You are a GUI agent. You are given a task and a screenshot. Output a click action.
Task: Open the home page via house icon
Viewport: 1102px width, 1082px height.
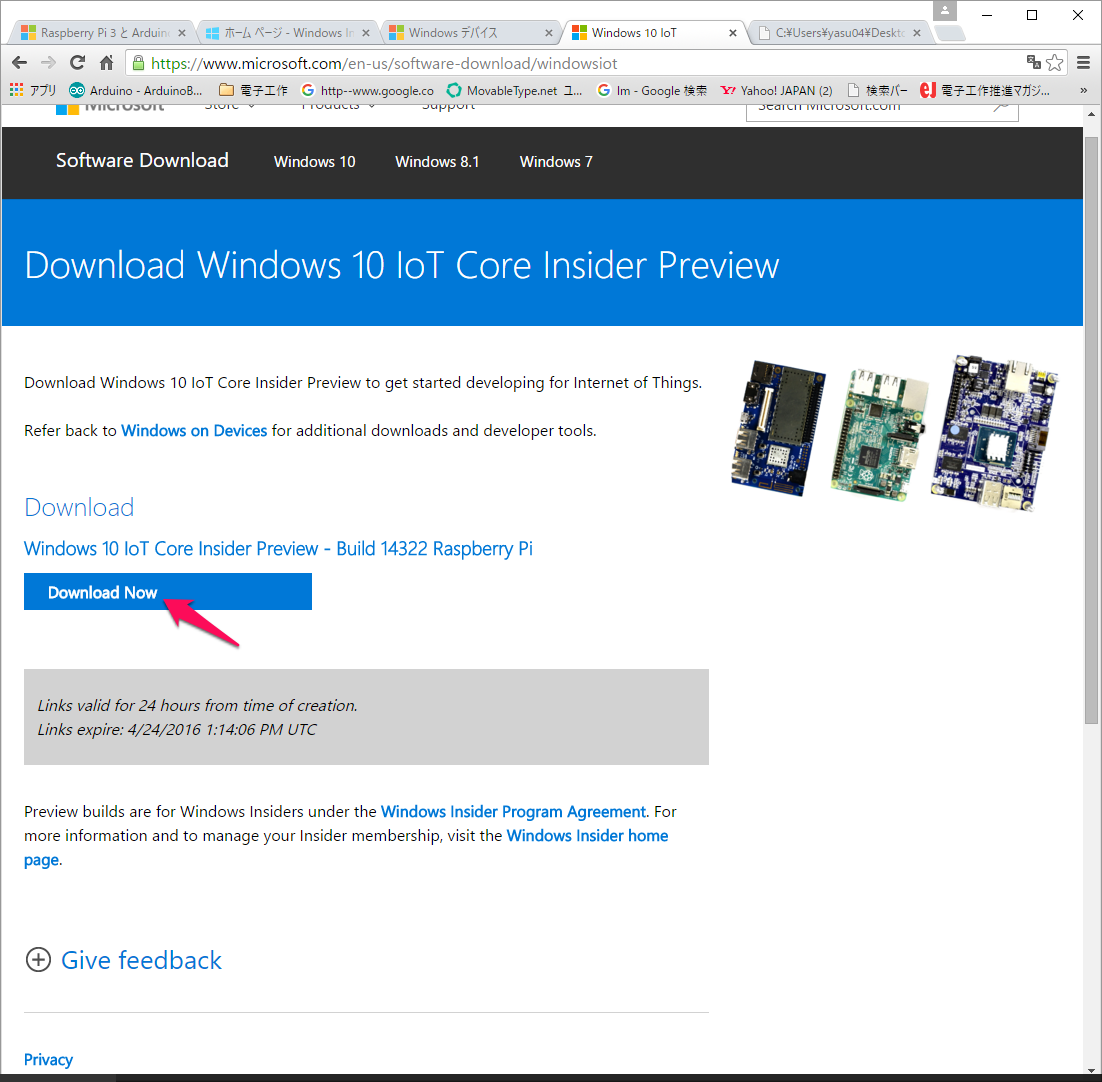point(106,63)
